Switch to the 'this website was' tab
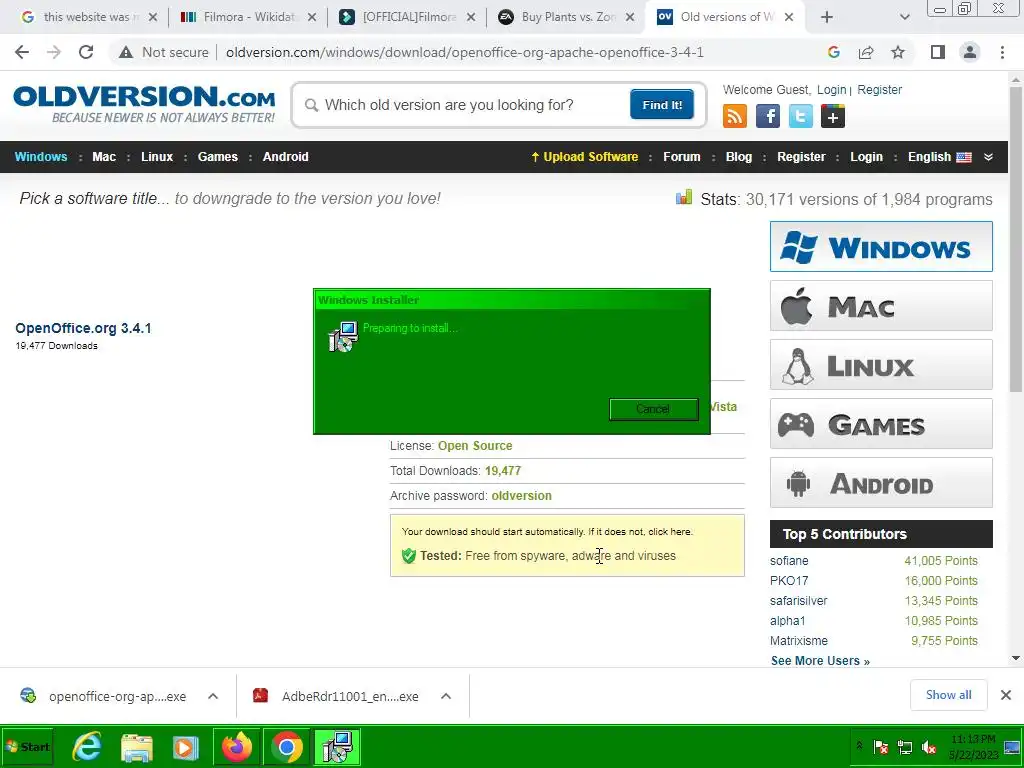This screenshot has height=768, width=1024. click(x=89, y=17)
